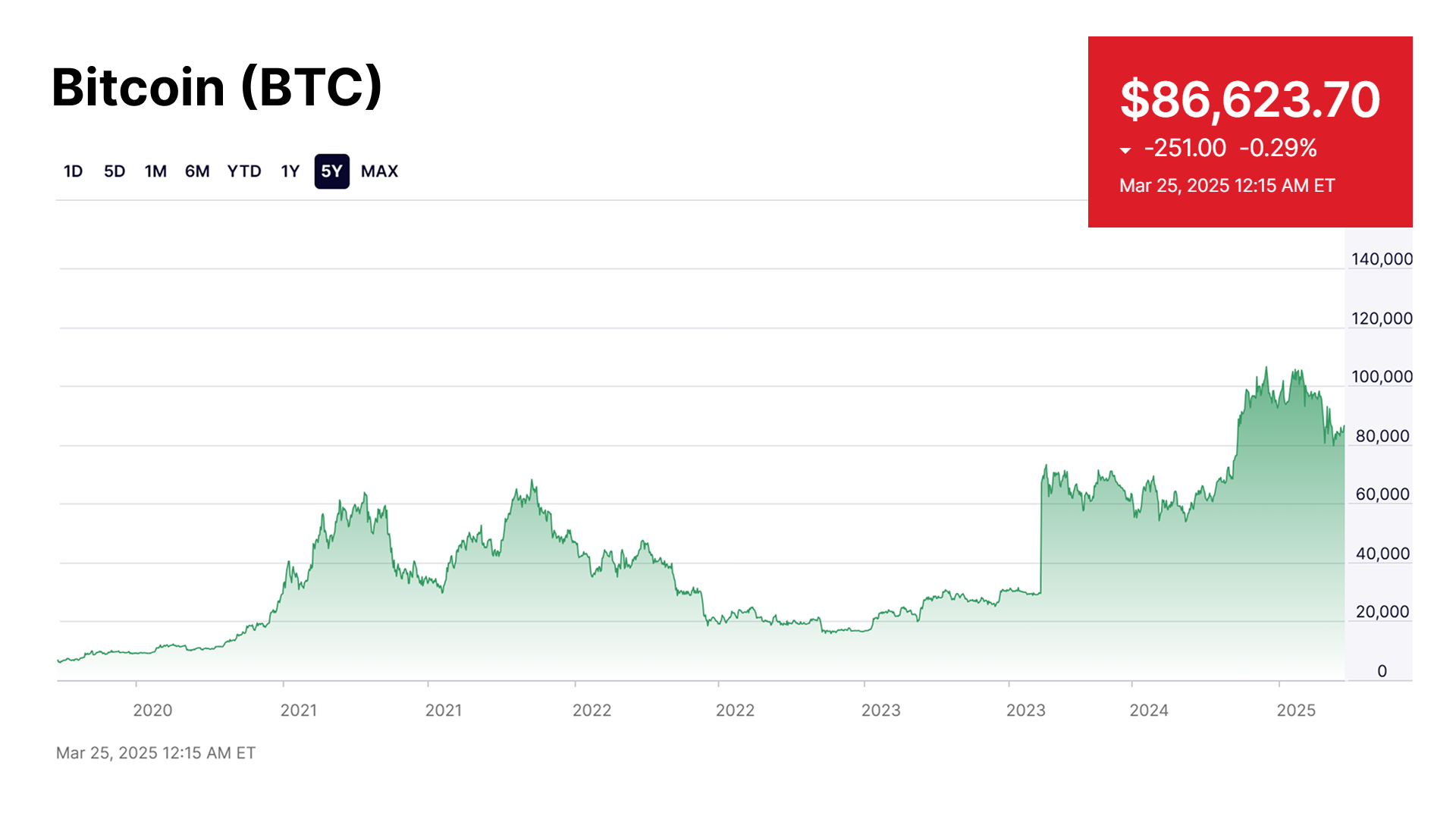Image resolution: width=1456 pixels, height=819 pixels.
Task: Click the active 5Y range button
Action: coord(332,171)
